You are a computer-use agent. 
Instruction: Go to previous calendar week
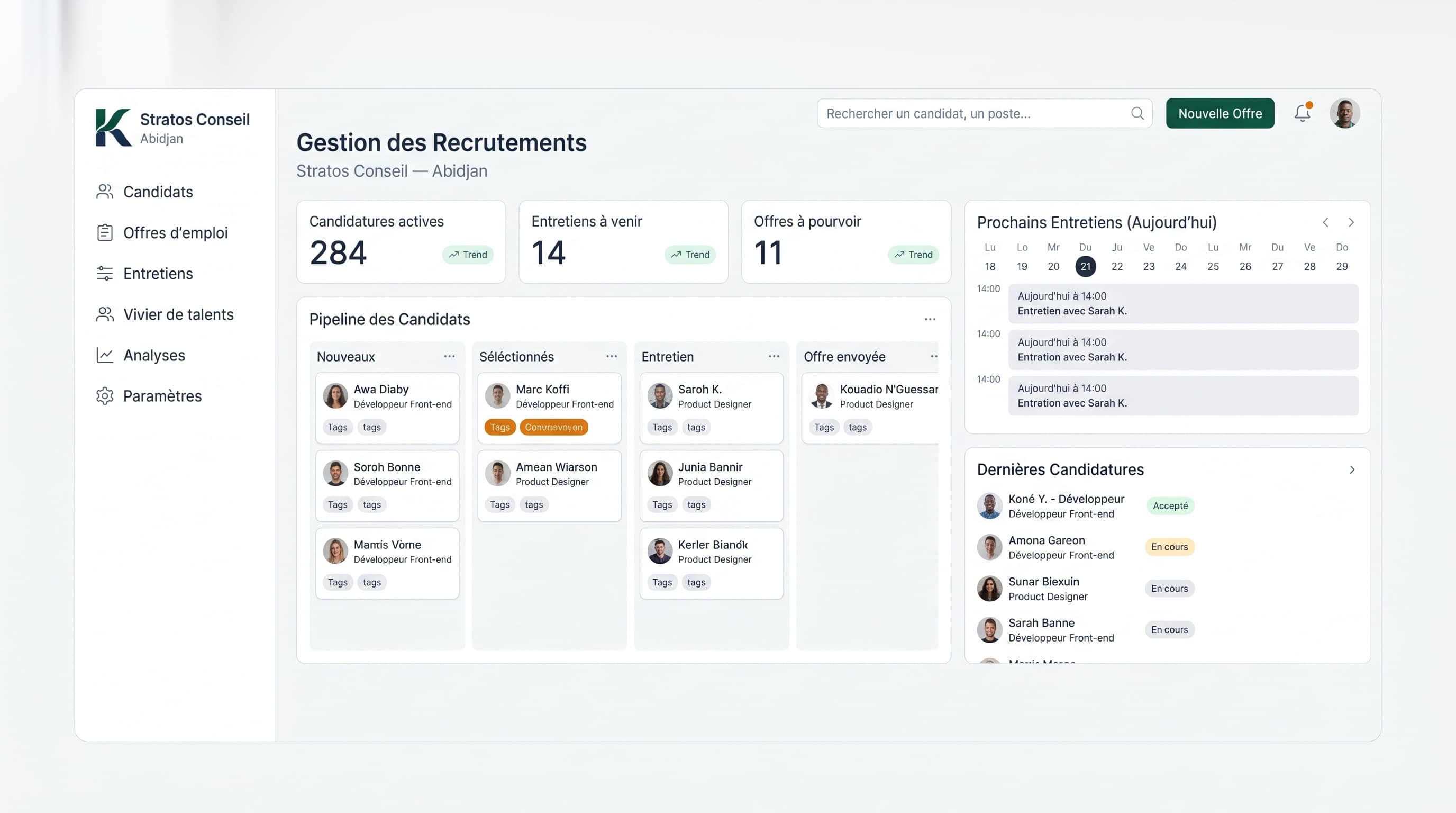tap(1325, 222)
